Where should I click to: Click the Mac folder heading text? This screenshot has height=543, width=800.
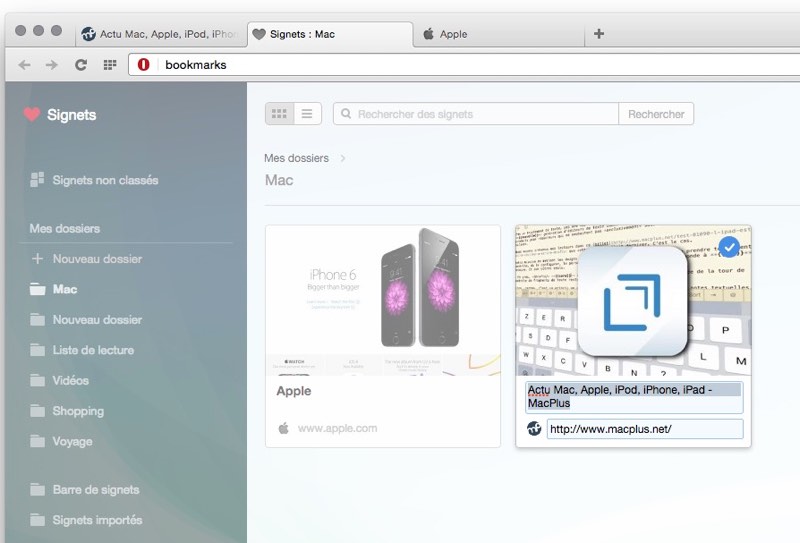click(279, 180)
